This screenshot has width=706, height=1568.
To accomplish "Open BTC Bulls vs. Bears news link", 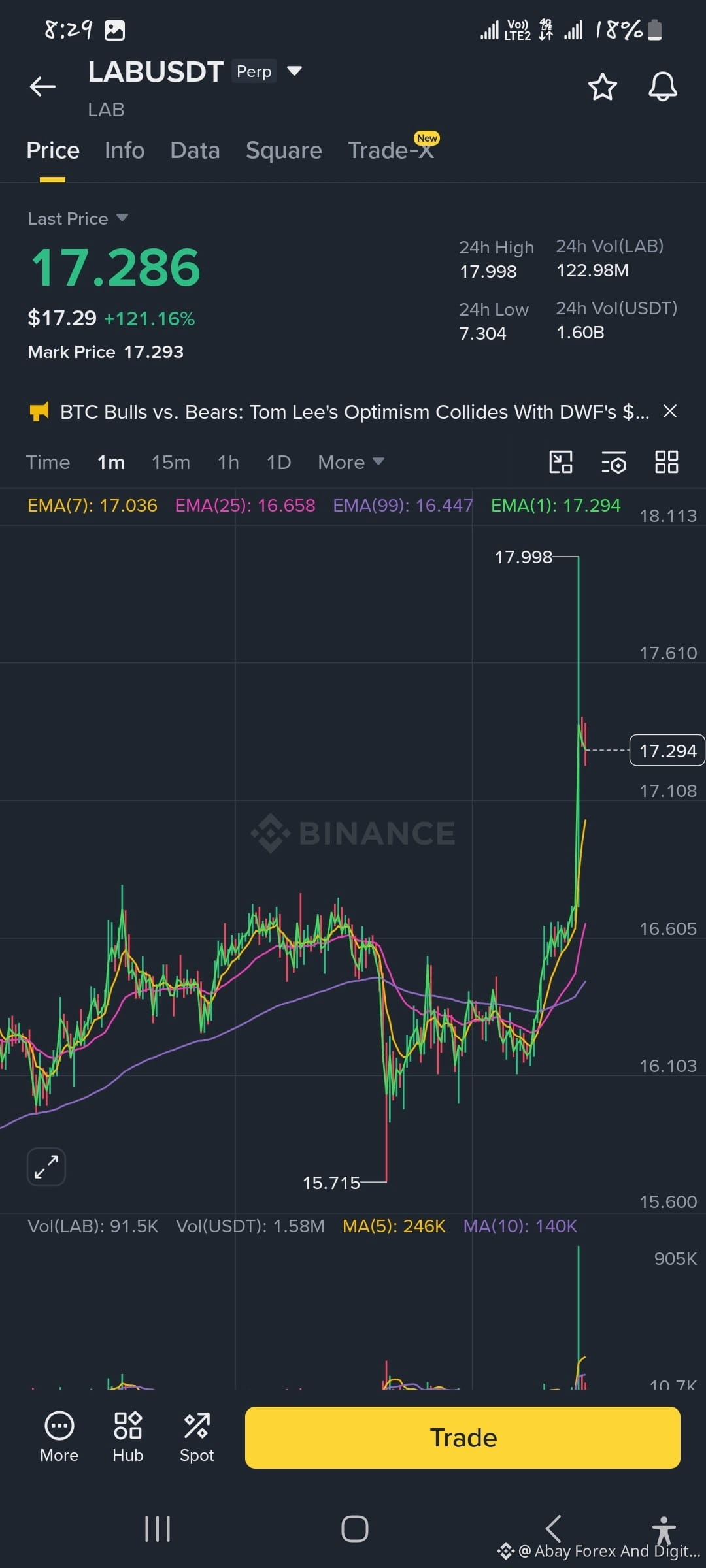I will (x=354, y=412).
